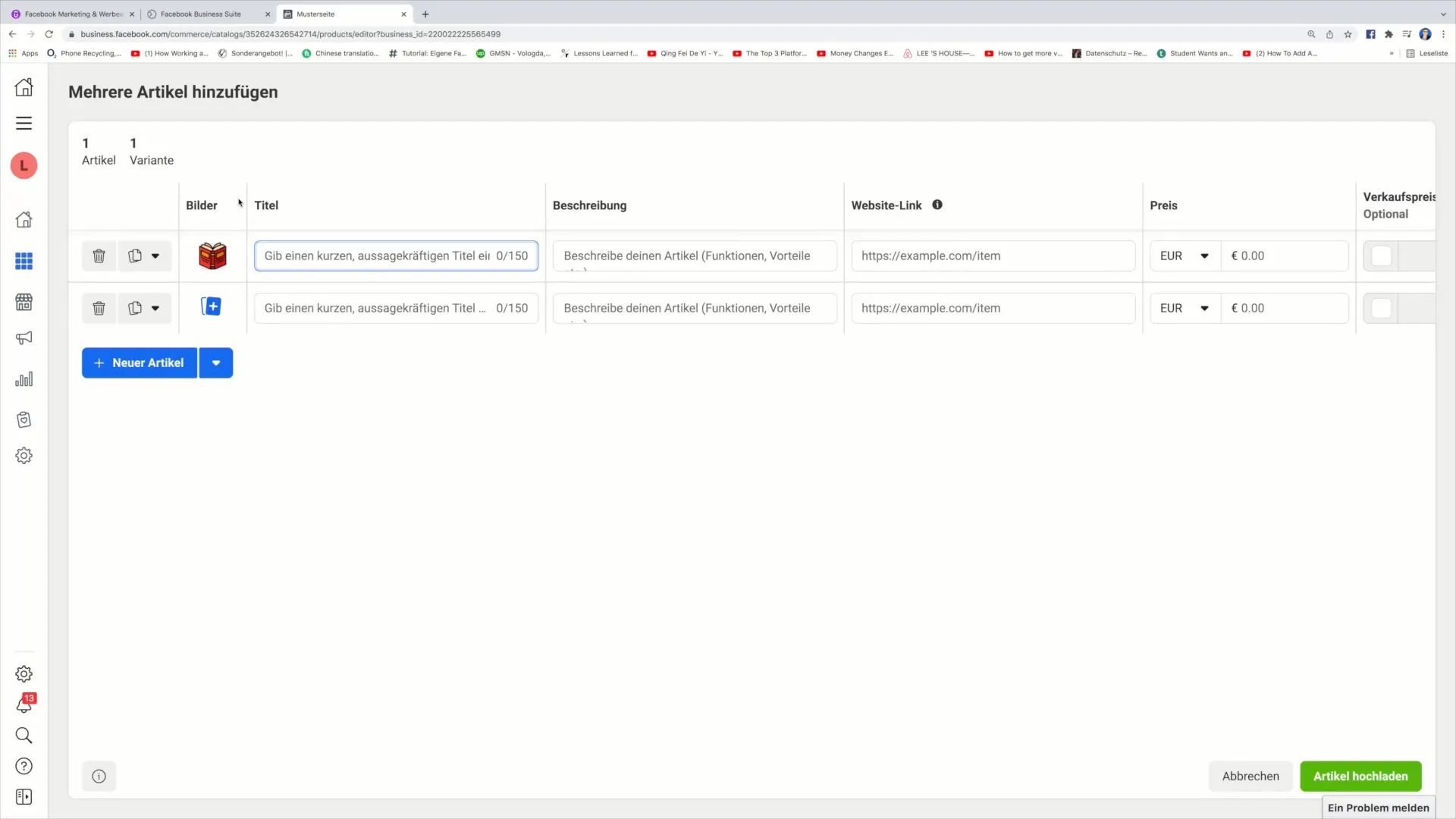Select the Musterseite browser tab

pyautogui.click(x=345, y=14)
